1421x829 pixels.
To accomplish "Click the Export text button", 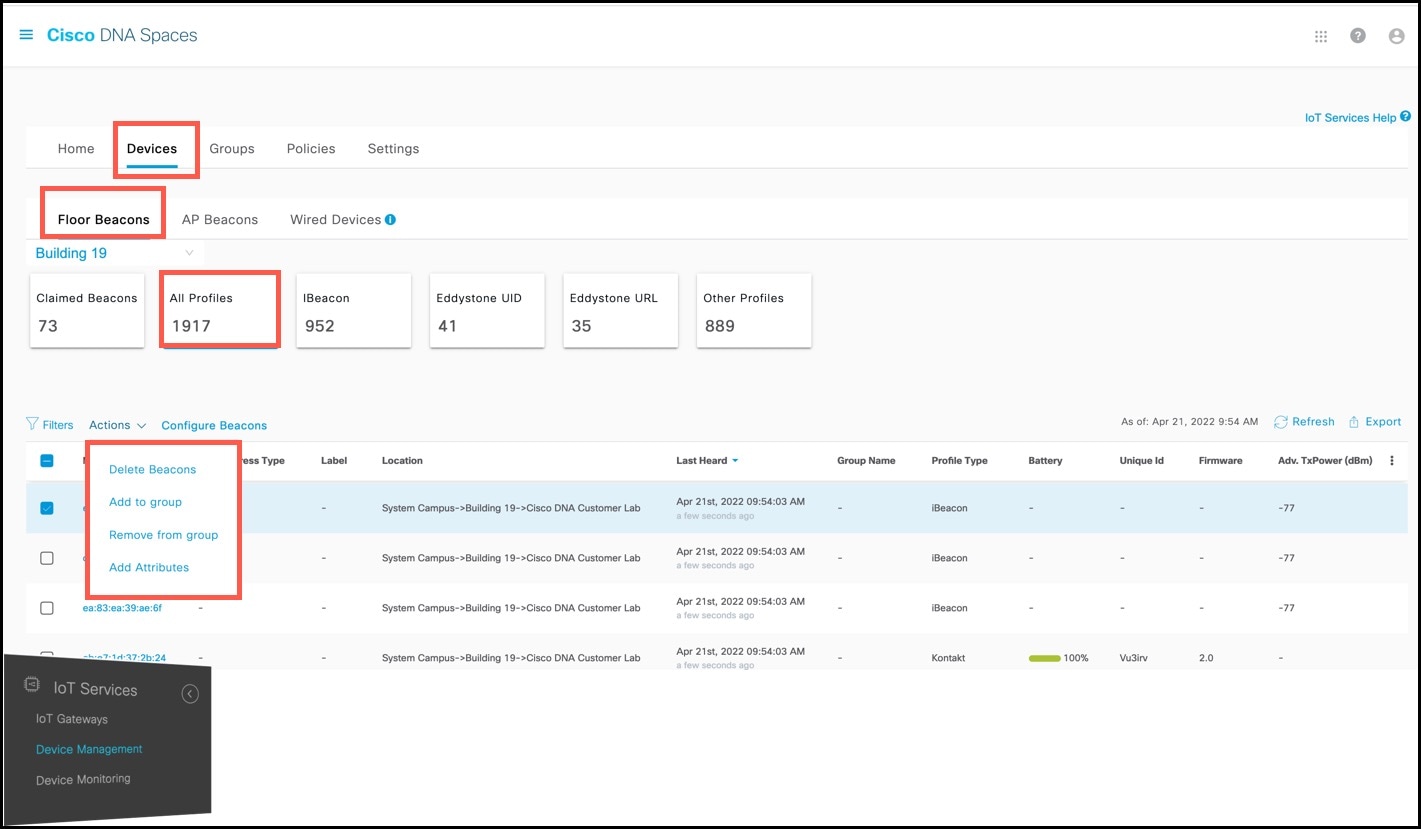I will tap(1383, 422).
